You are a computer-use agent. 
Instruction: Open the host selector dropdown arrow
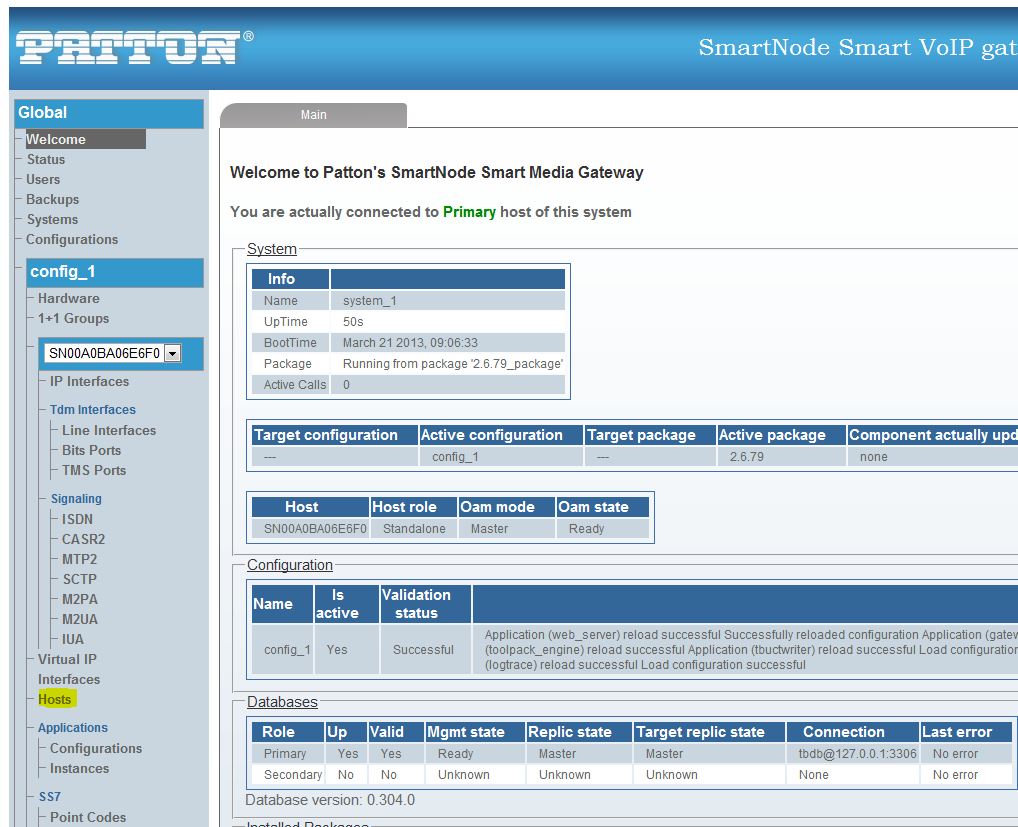click(173, 353)
